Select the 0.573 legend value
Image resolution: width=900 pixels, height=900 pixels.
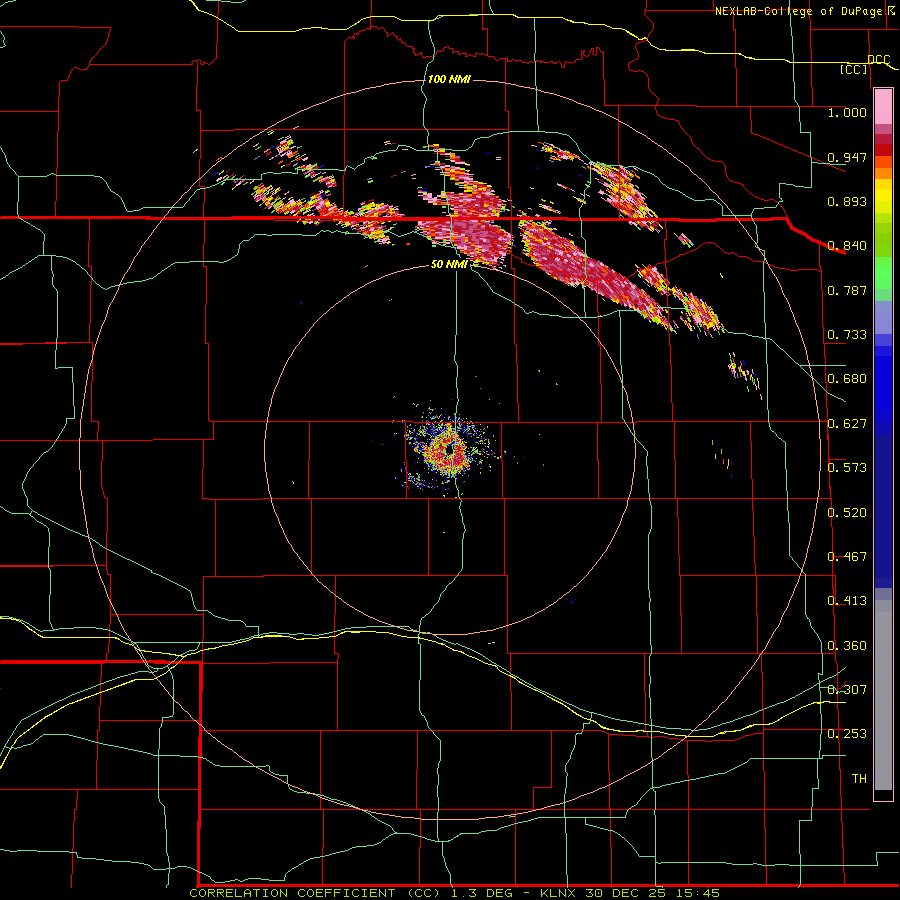(847, 468)
